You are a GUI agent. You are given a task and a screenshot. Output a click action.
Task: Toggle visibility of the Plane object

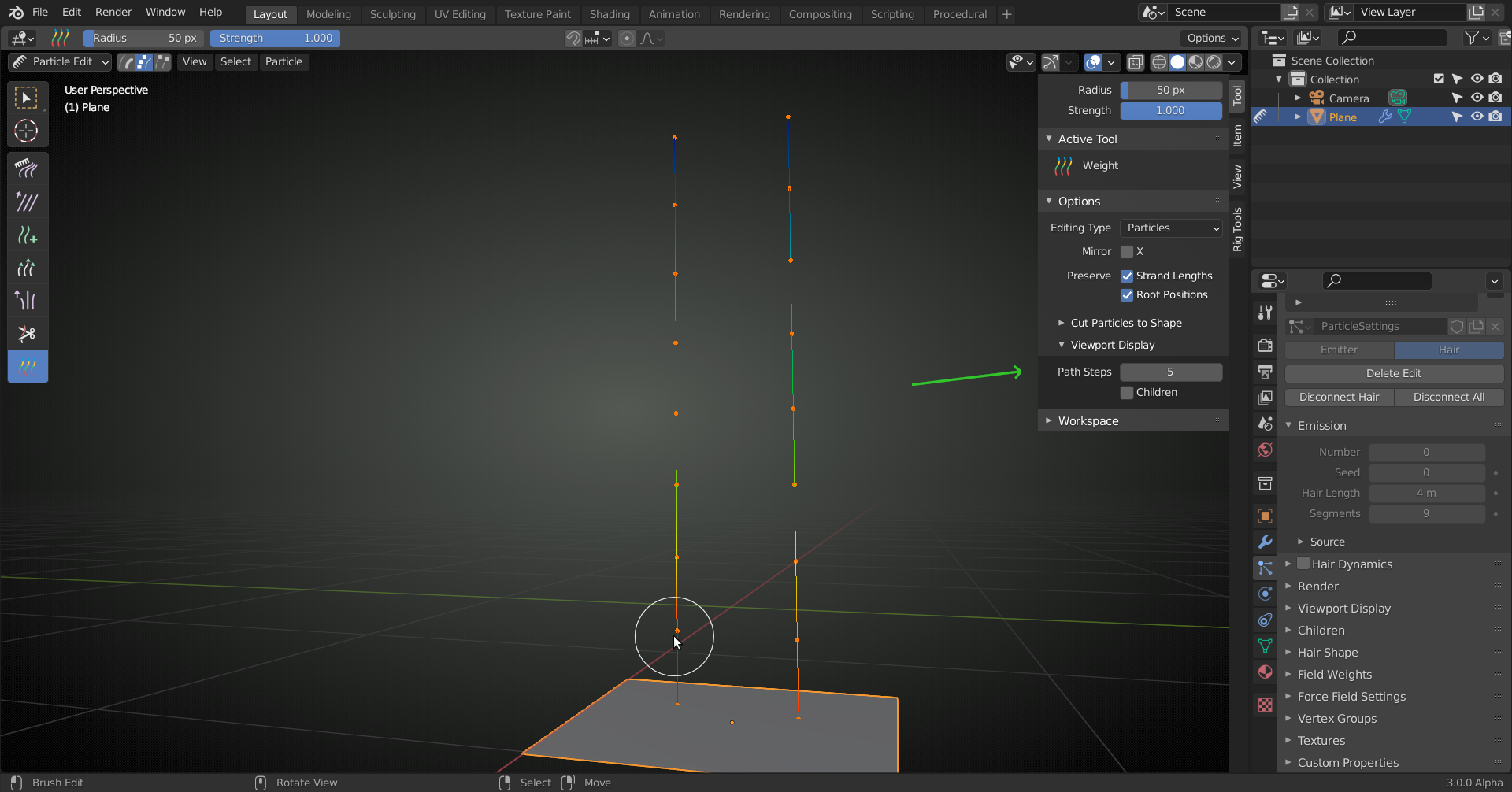click(1477, 116)
